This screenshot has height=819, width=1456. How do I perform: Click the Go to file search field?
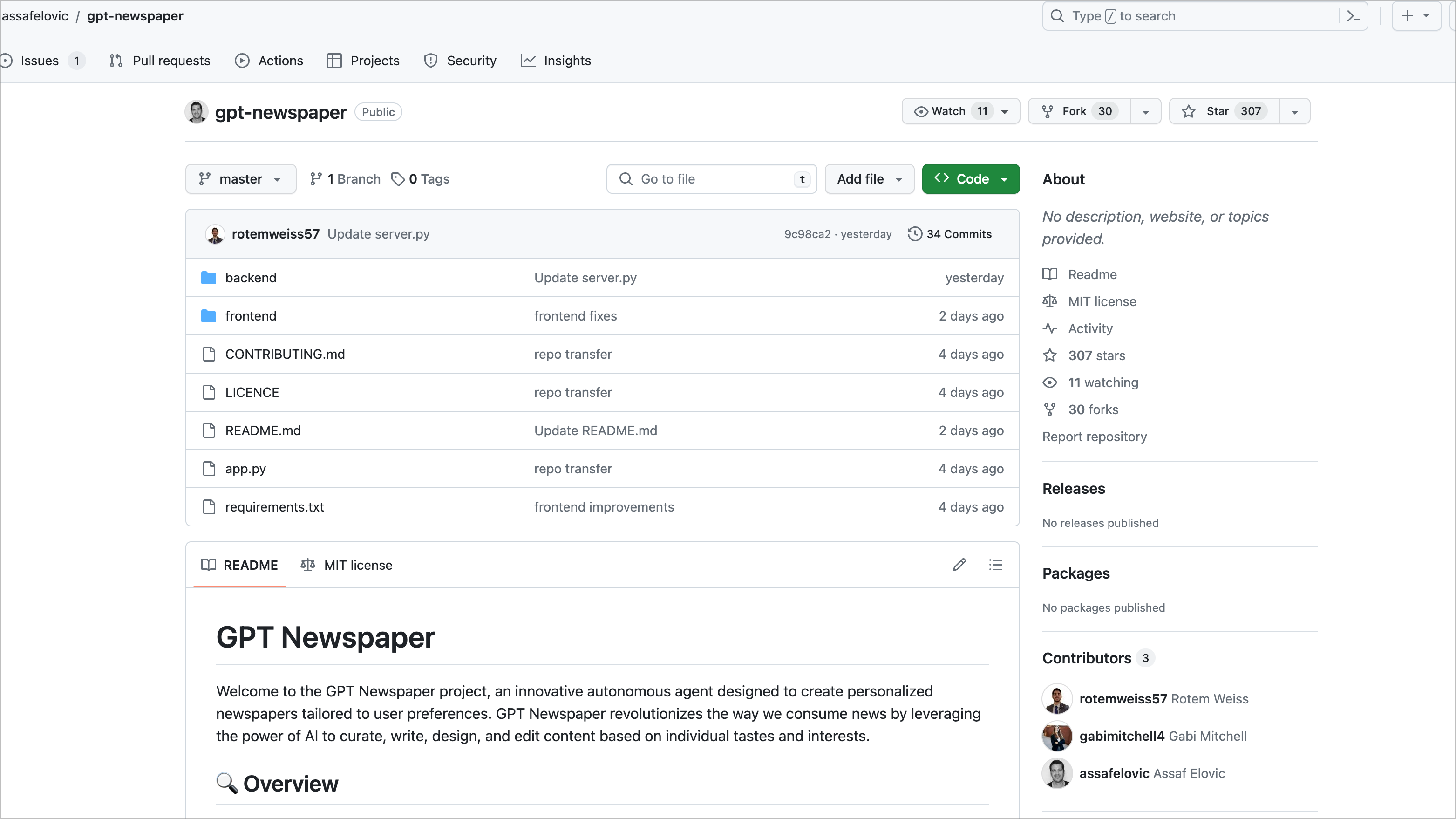pyautogui.click(x=712, y=179)
